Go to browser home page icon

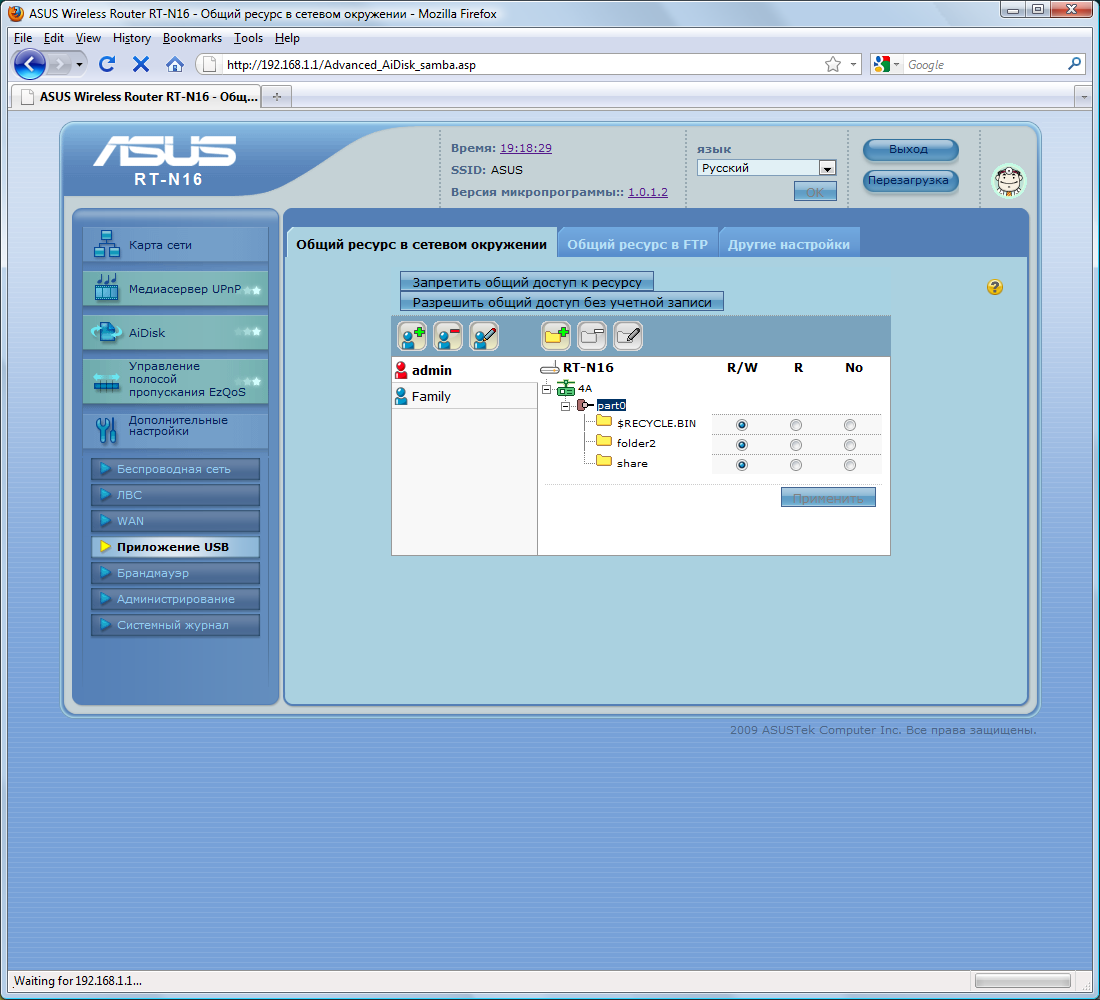[x=175, y=65]
